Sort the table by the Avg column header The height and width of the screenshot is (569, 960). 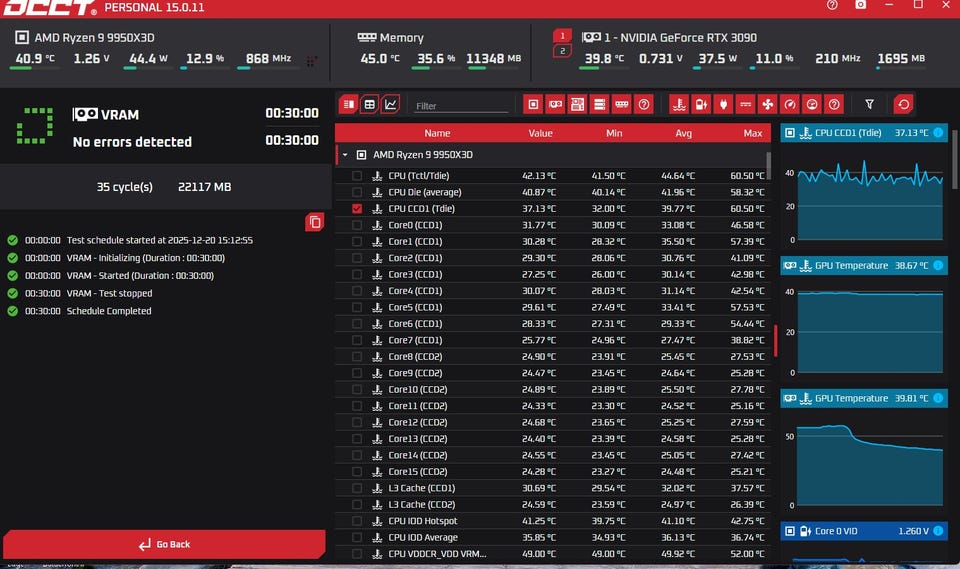(x=684, y=133)
